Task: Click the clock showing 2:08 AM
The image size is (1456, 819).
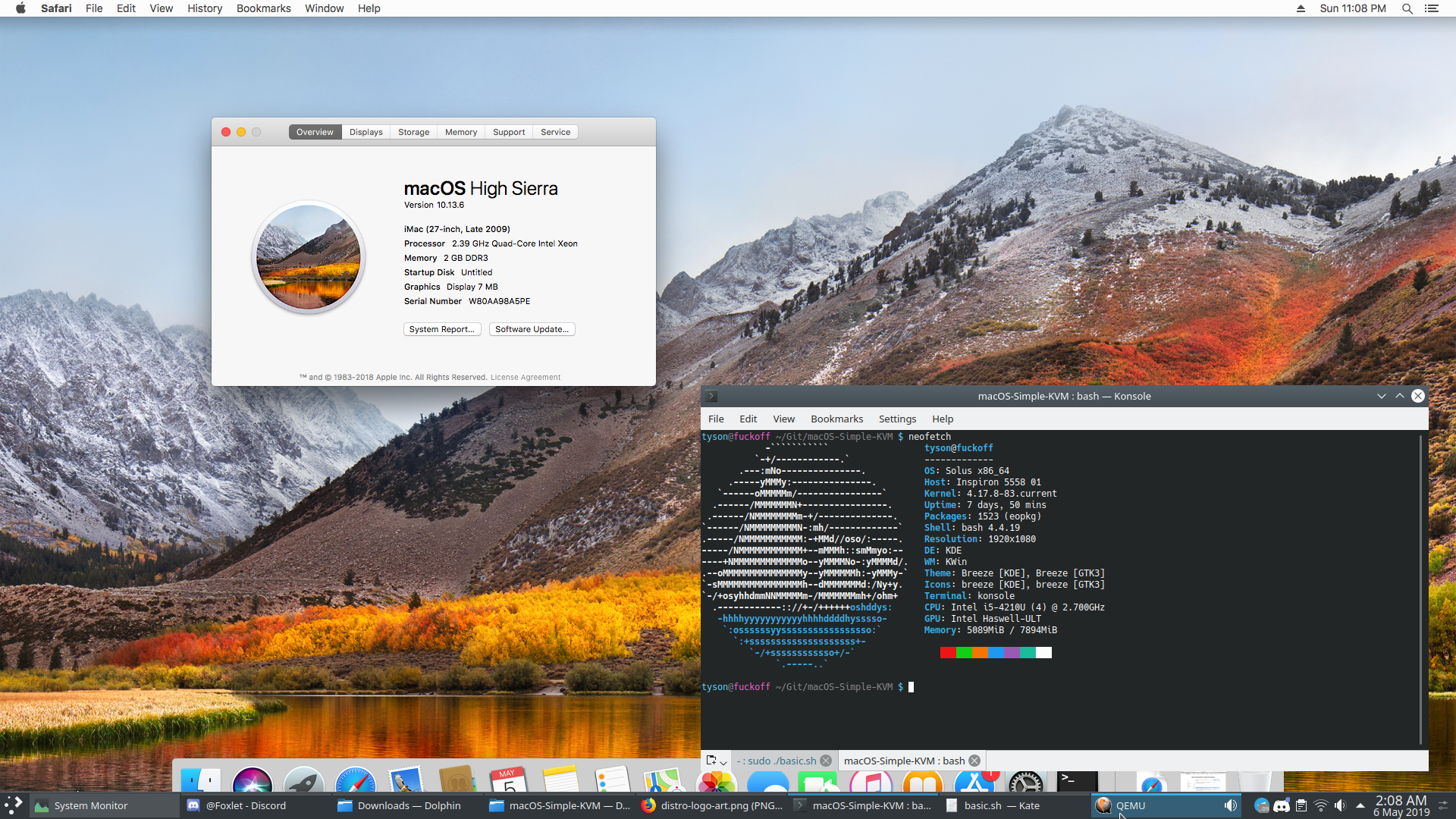Action: point(1401,805)
